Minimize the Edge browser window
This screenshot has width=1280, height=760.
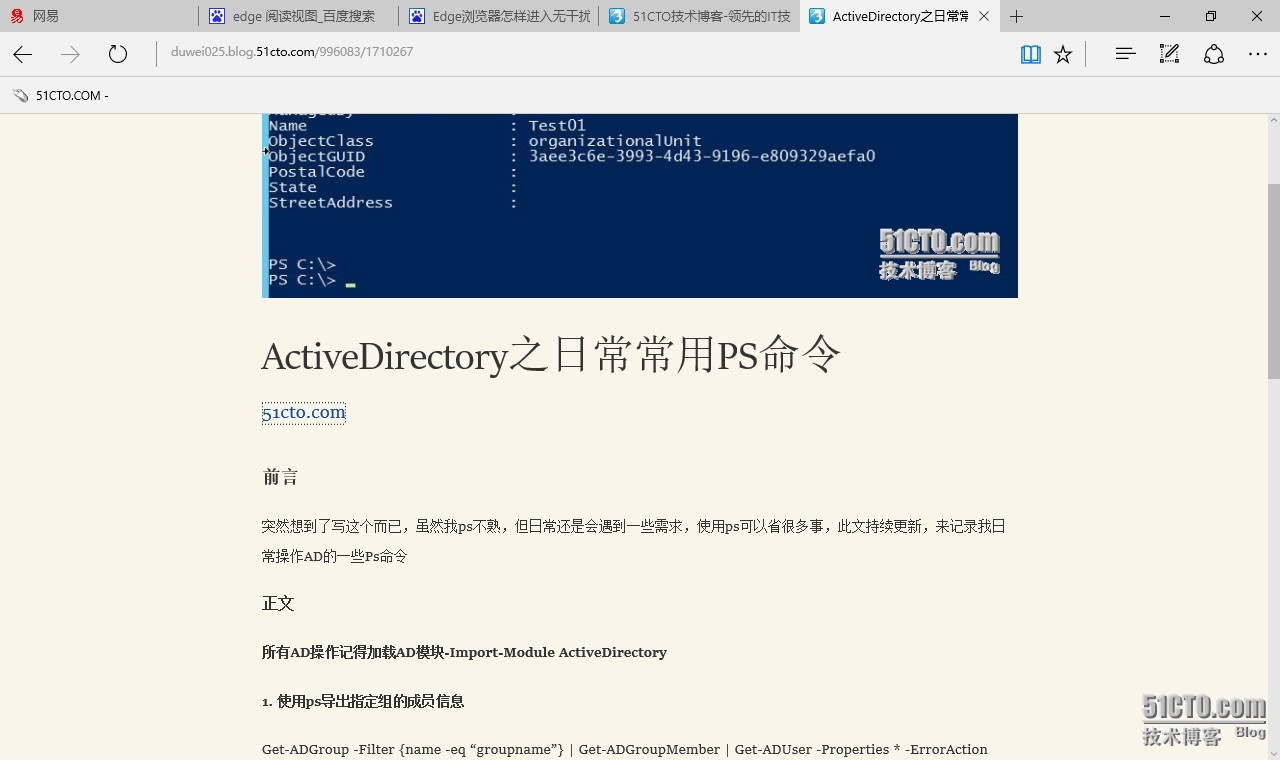click(1165, 16)
